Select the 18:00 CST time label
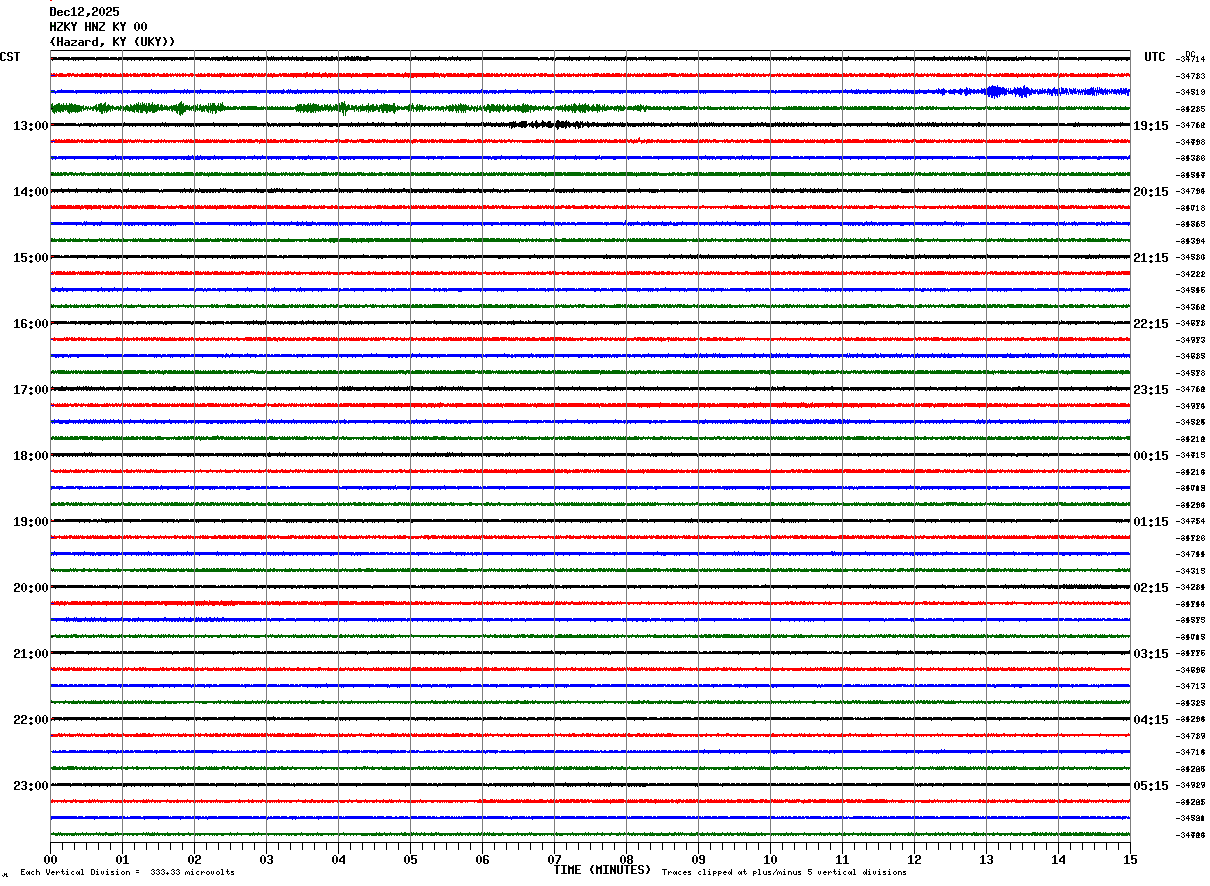This screenshot has height=886, width=1210. click(x=31, y=456)
